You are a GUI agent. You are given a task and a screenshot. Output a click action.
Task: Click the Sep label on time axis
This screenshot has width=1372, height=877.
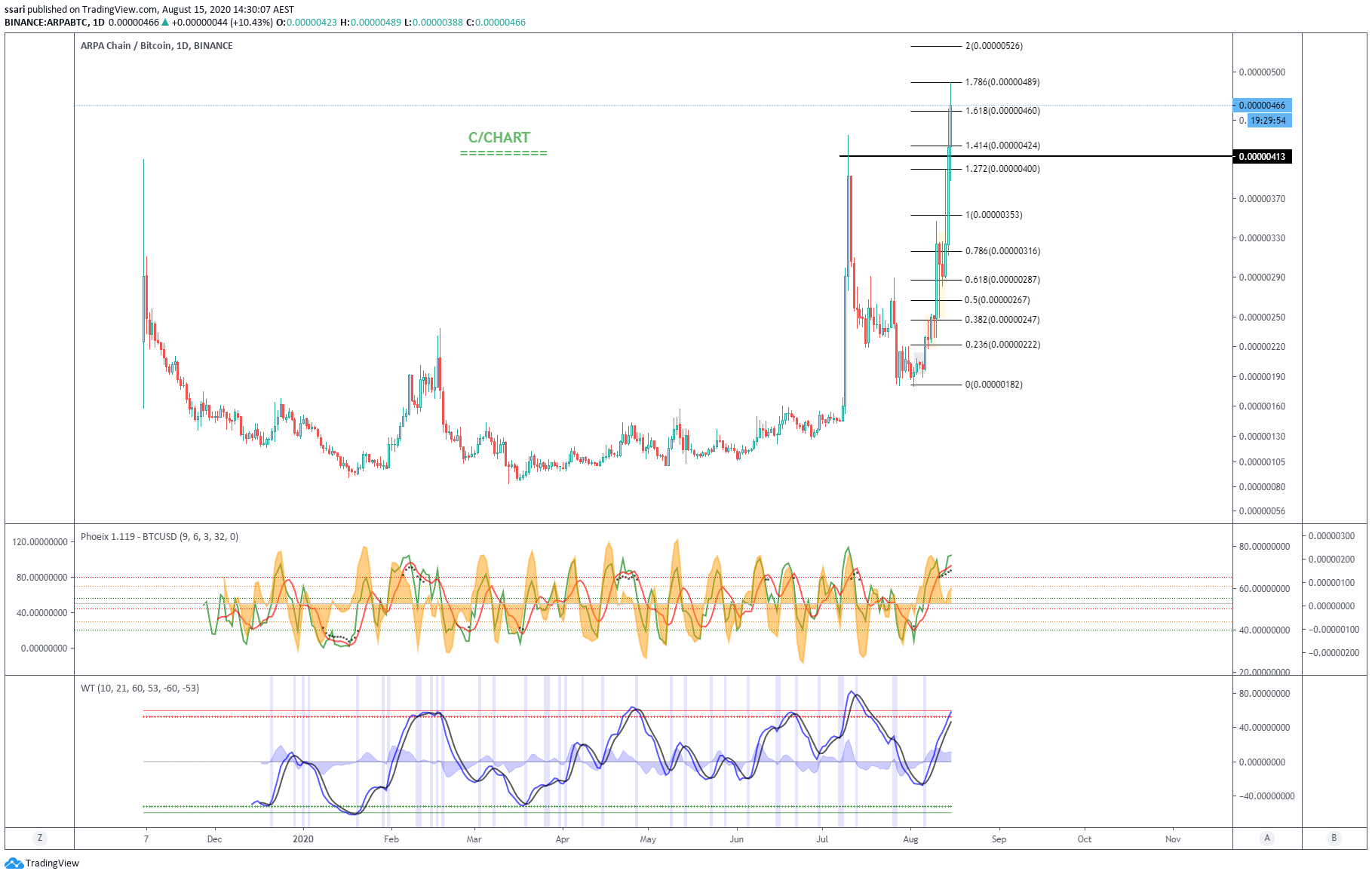999,839
